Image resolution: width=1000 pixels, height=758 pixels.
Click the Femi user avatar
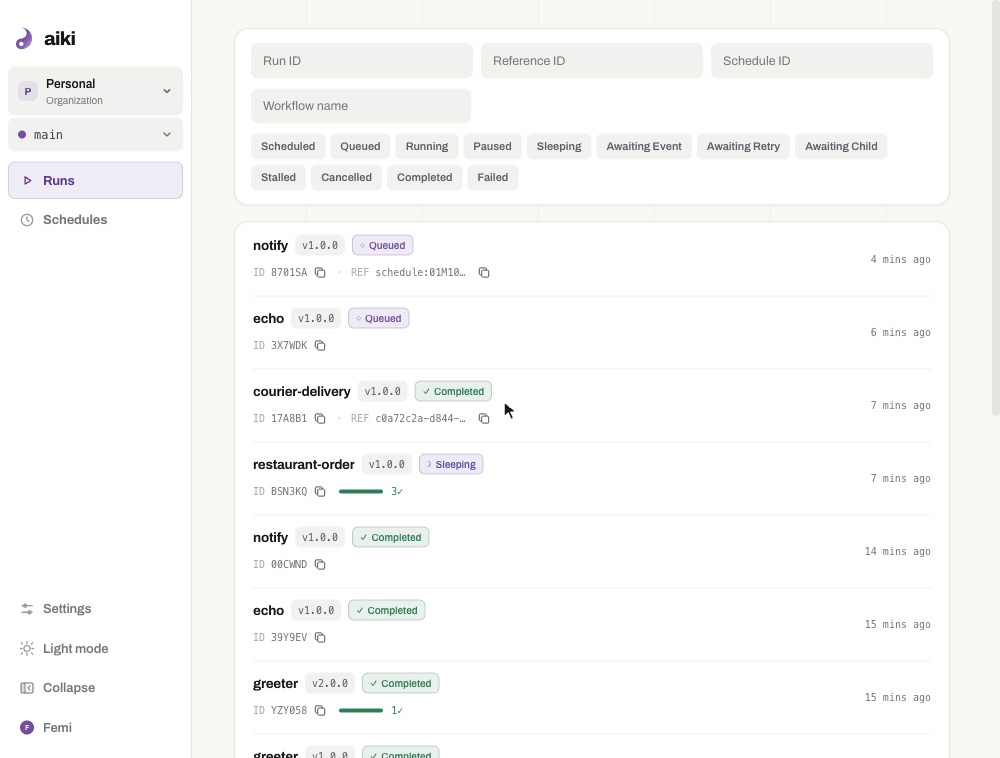27,727
